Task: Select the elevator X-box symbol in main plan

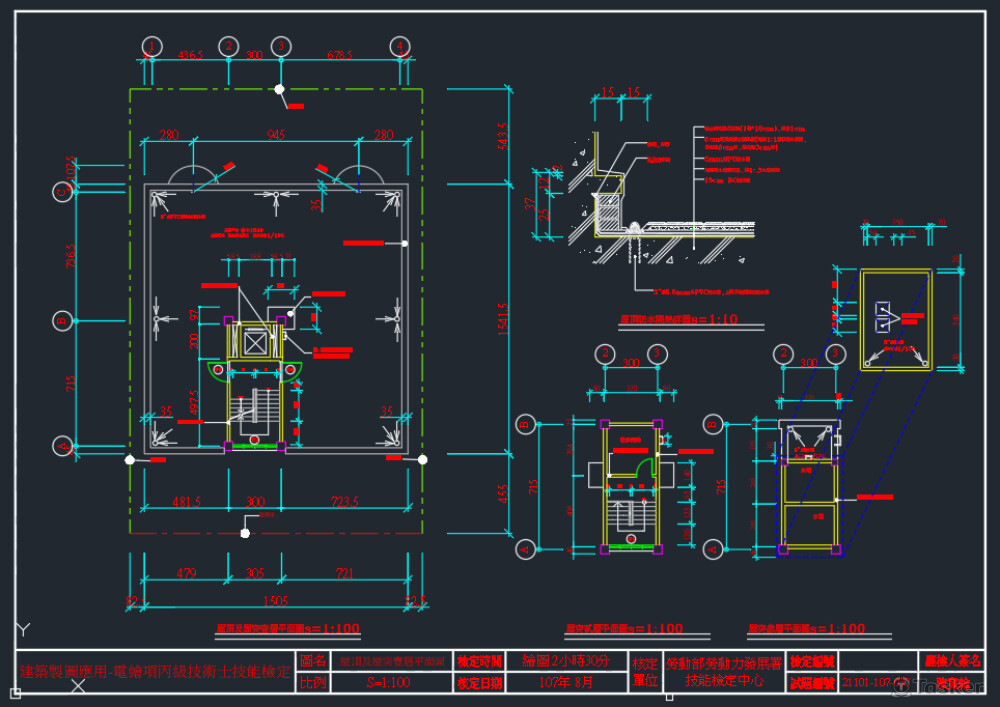Action: (255, 344)
